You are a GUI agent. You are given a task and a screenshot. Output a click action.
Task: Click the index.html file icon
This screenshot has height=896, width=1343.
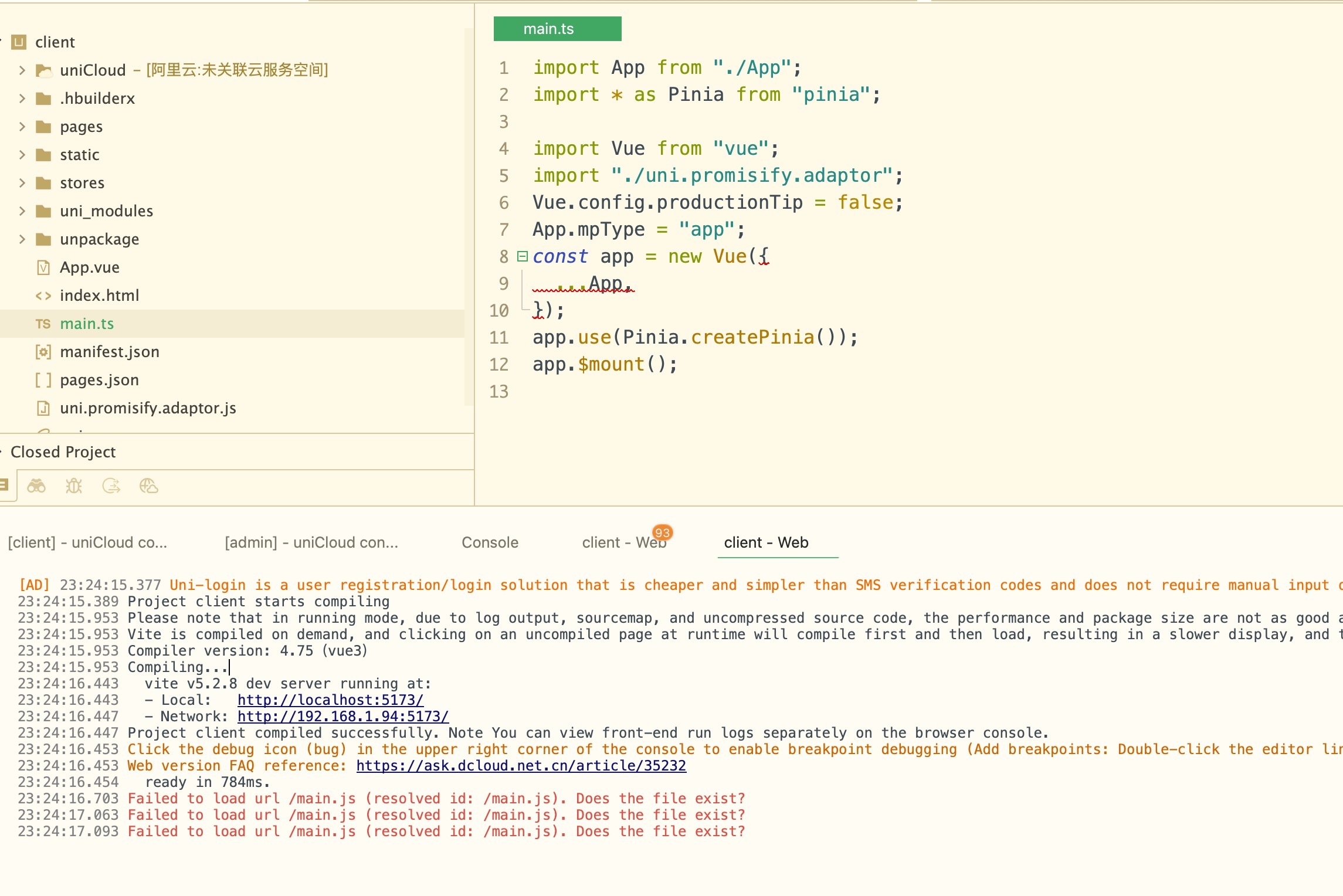point(43,296)
